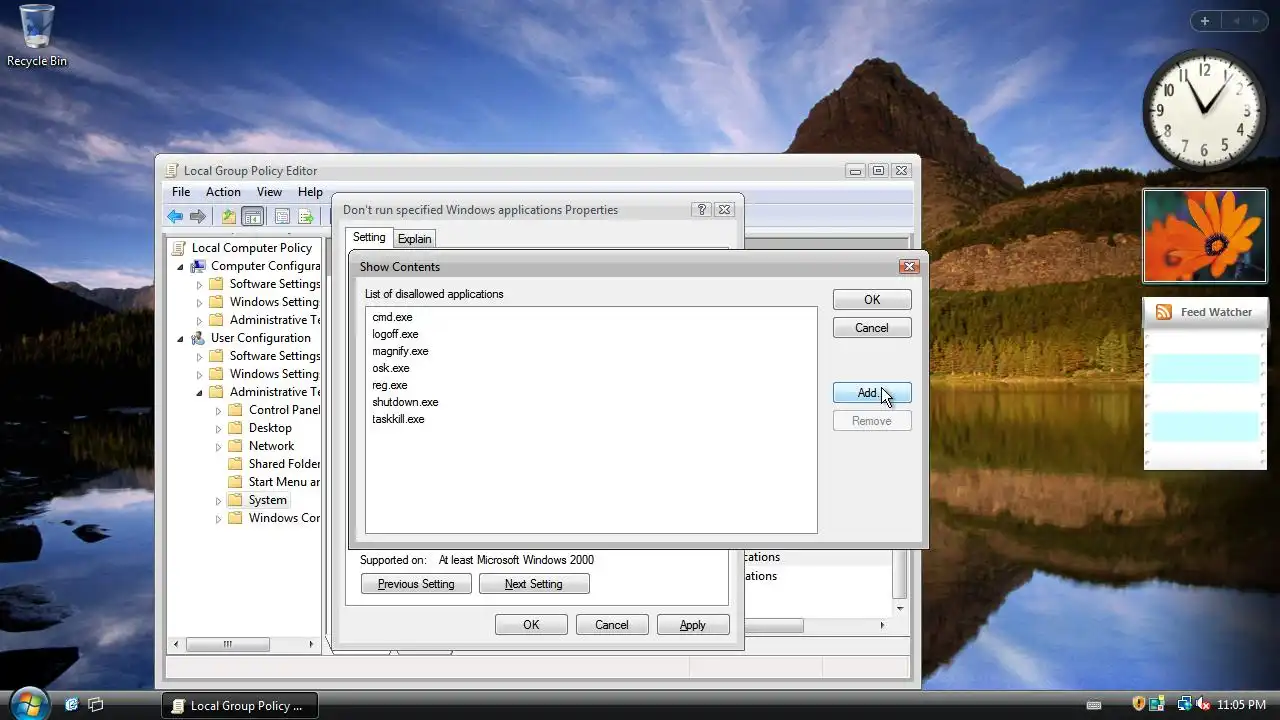Click the flower slideshow gadget picture
Image resolution: width=1280 pixels, height=720 pixels.
1205,236
